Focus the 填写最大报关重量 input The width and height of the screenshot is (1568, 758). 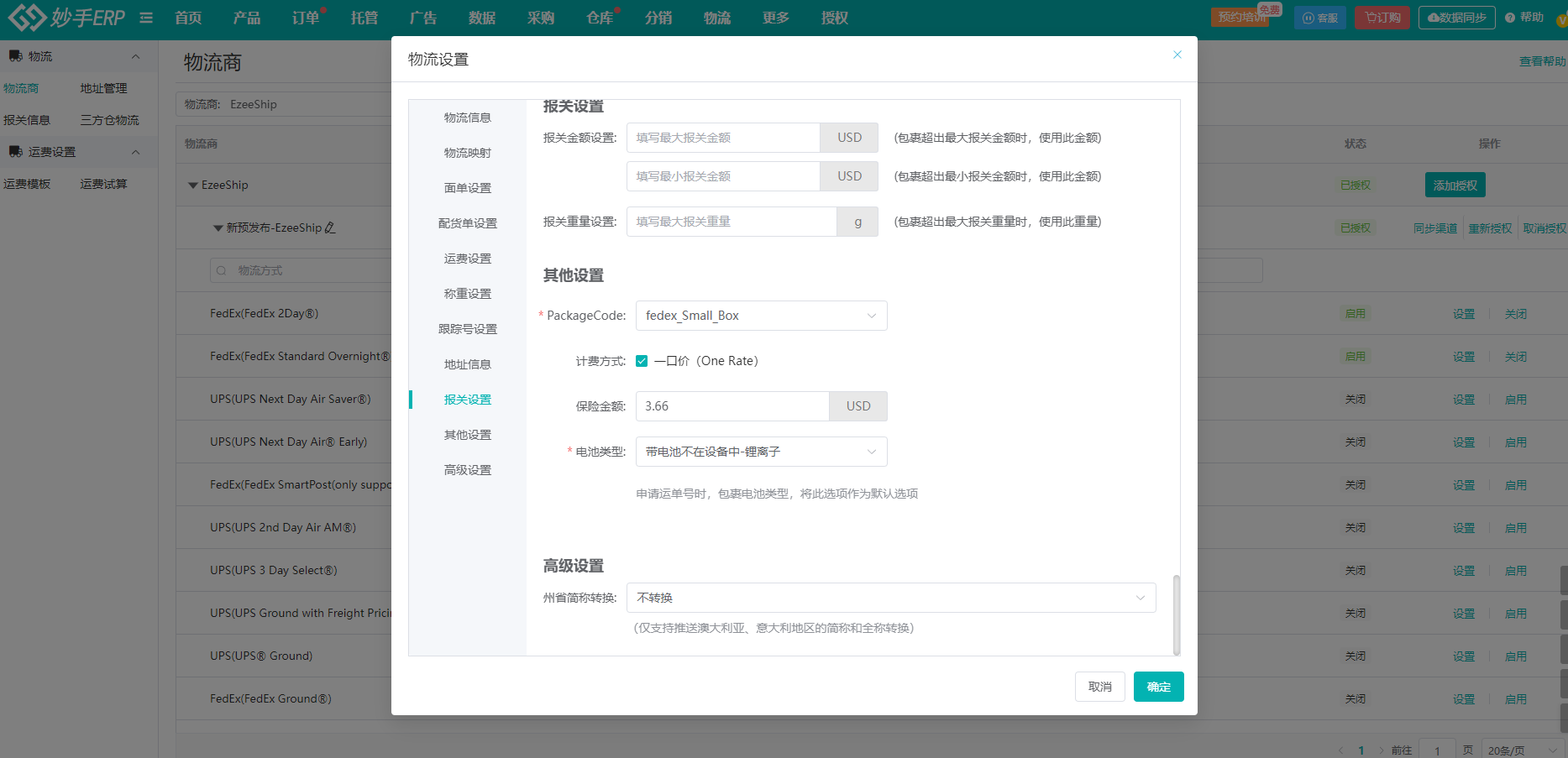click(732, 222)
